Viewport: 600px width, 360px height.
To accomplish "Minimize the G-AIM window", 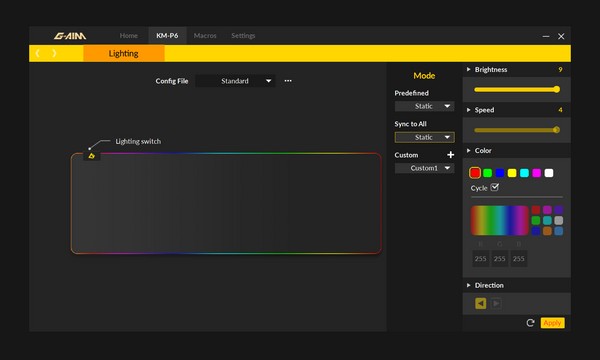I will pos(546,36).
